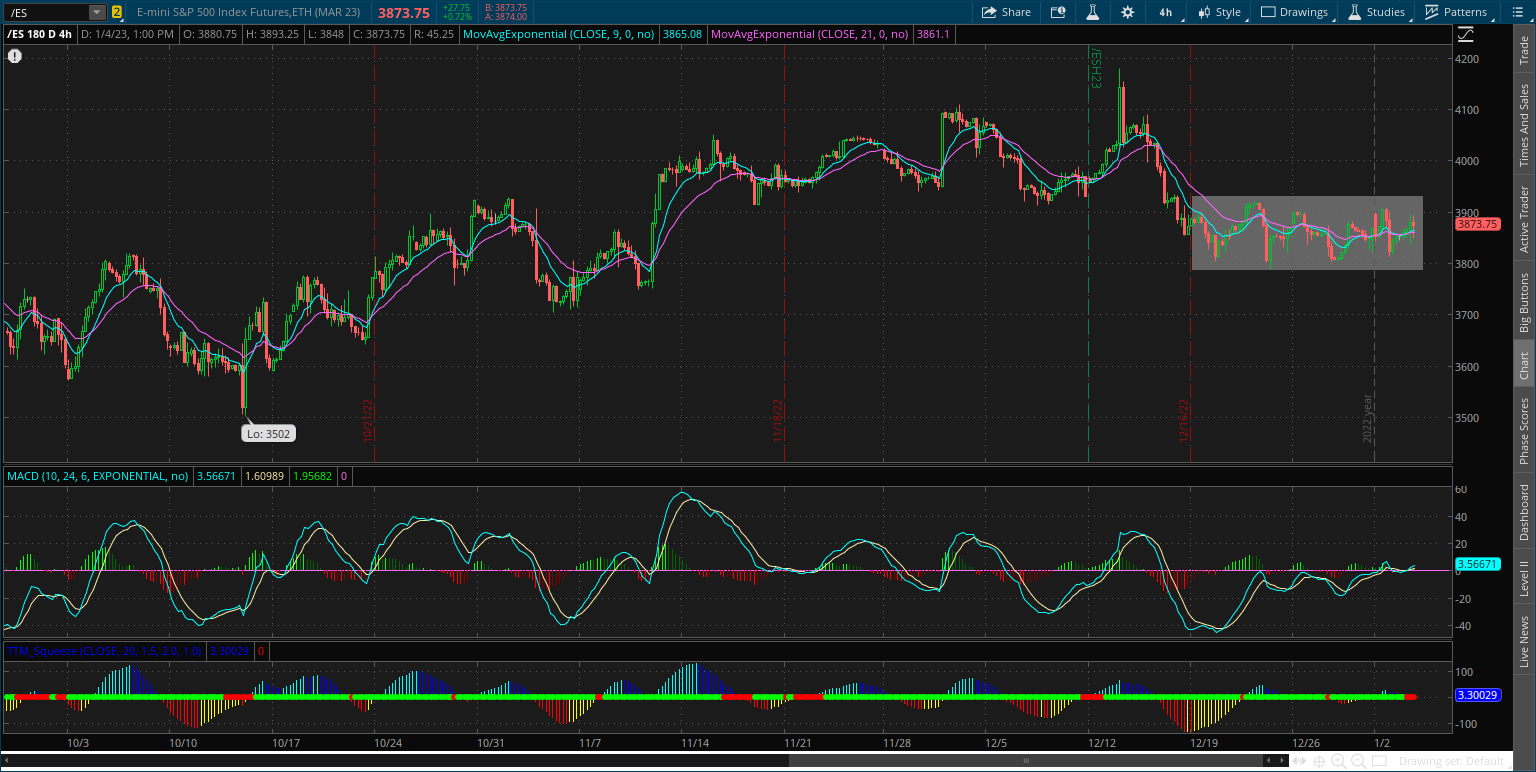Click the Lo: 3502 price bubble
The width and height of the screenshot is (1536, 772).
coord(268,433)
